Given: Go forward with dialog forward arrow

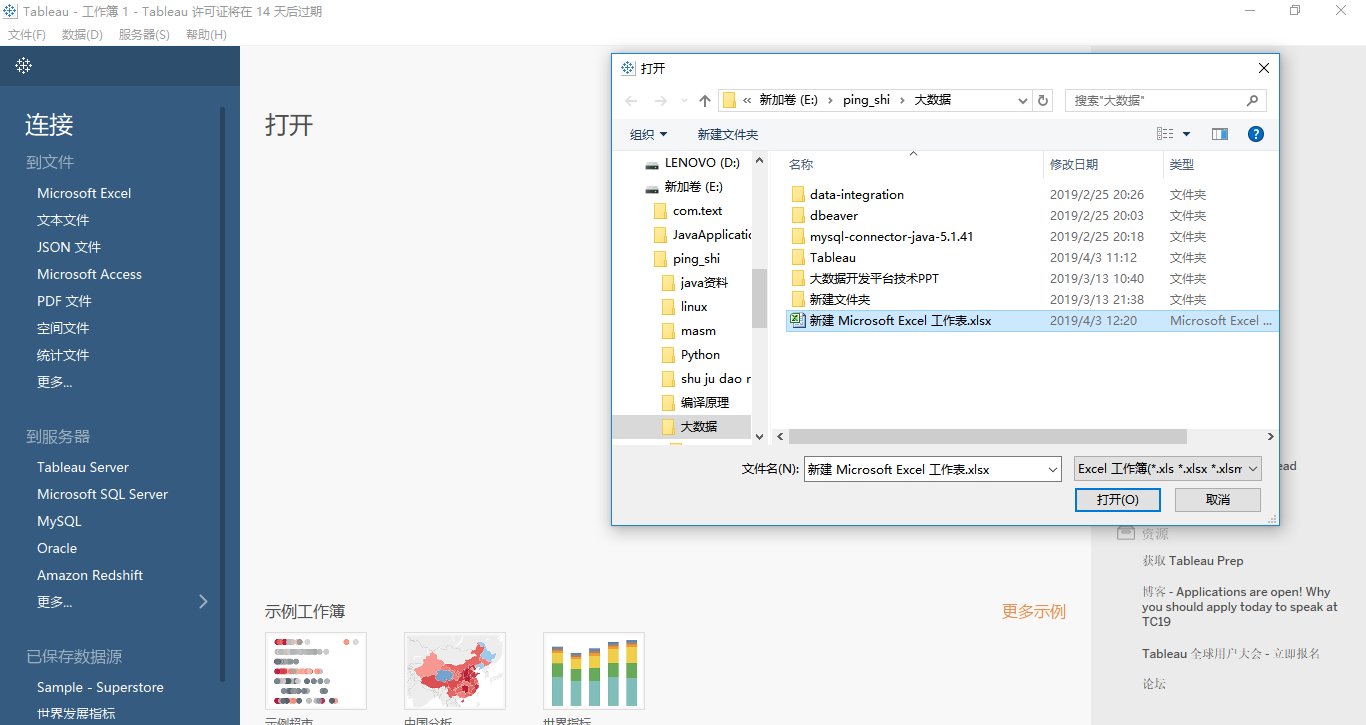Looking at the screenshot, I should pos(660,101).
